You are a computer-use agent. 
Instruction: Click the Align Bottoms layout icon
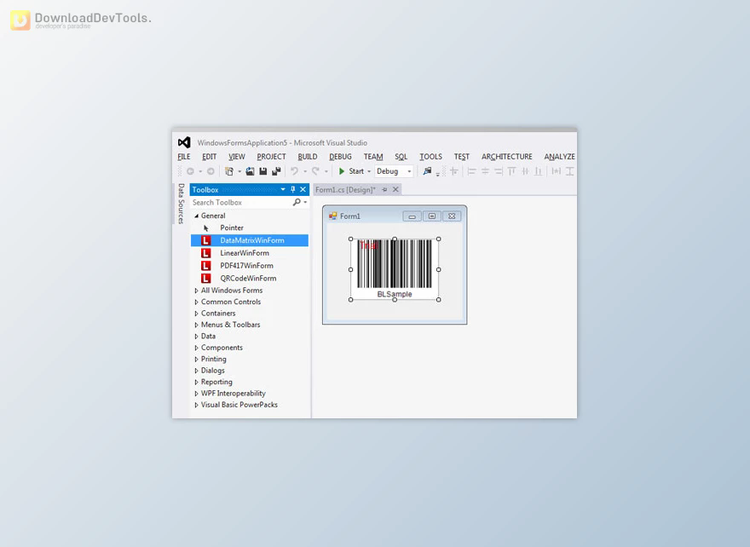point(539,171)
